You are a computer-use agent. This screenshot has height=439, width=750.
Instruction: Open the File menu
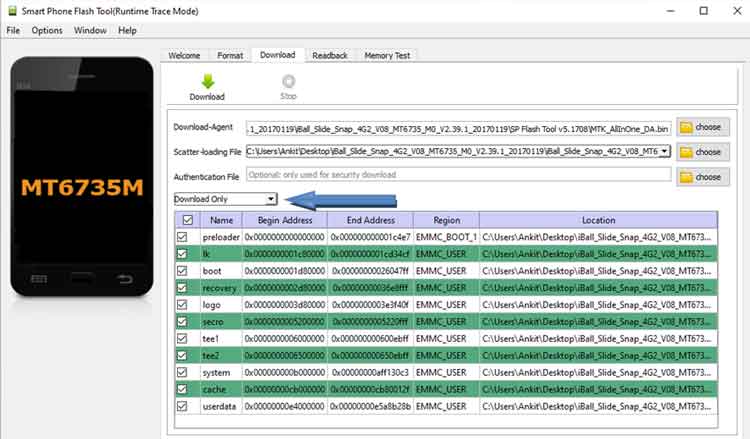13,30
